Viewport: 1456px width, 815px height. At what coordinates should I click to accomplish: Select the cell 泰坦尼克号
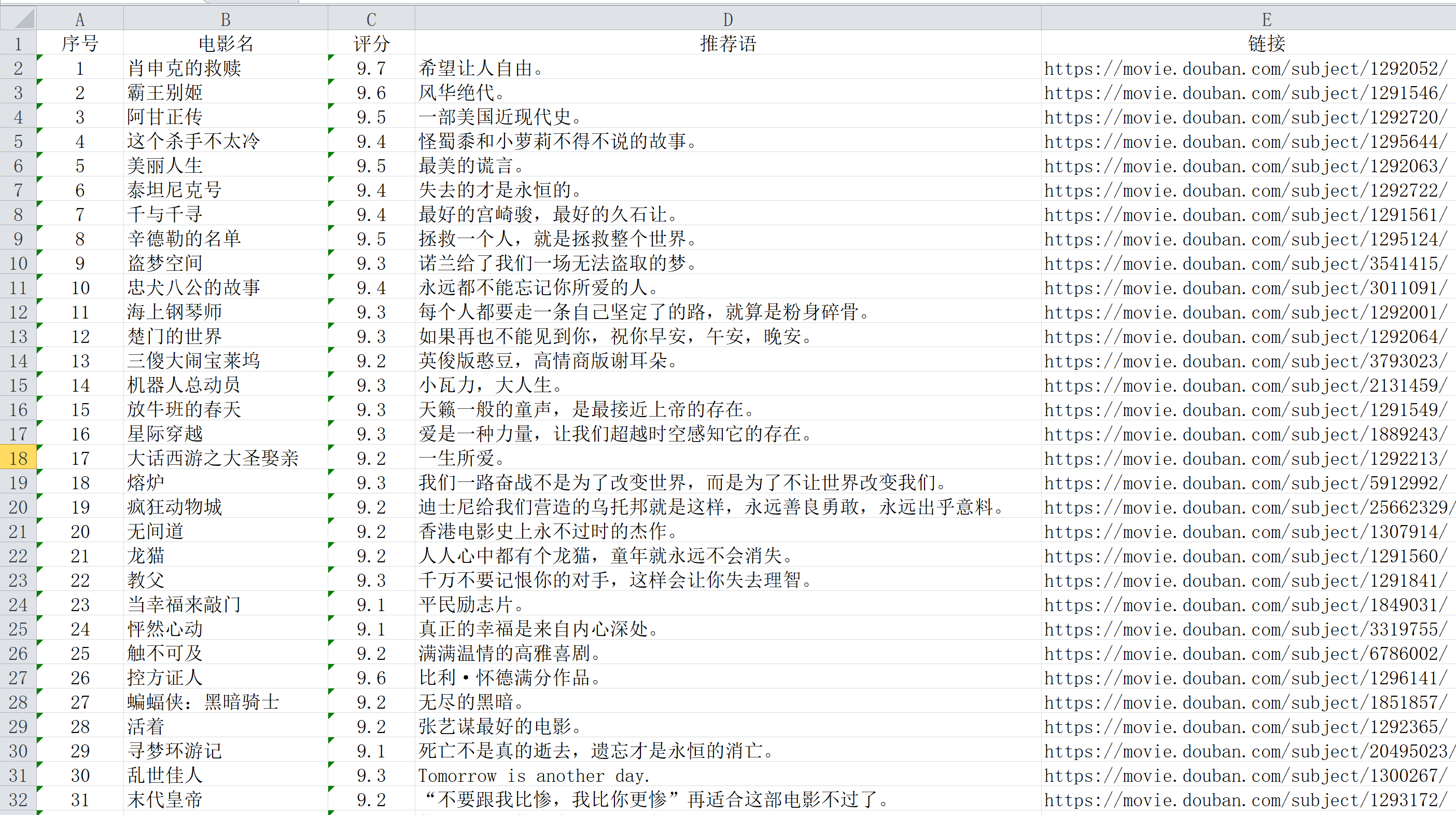[x=226, y=189]
